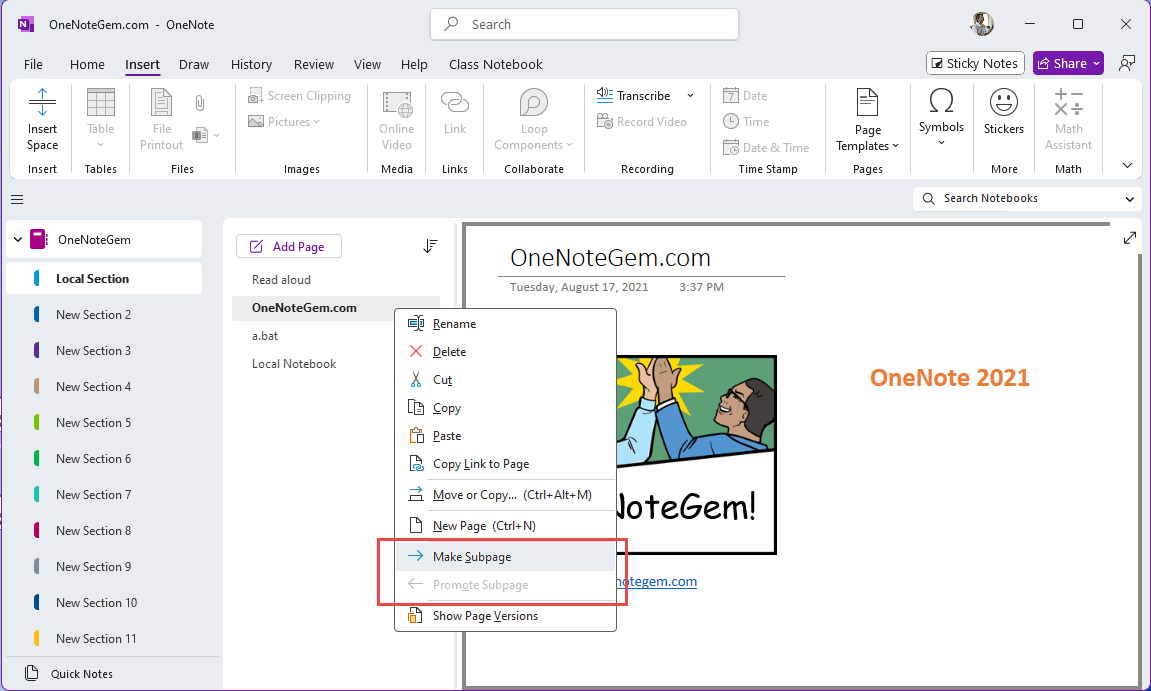Choose Move or Copy menu item
The height and width of the screenshot is (691, 1151).
pyautogui.click(x=505, y=495)
